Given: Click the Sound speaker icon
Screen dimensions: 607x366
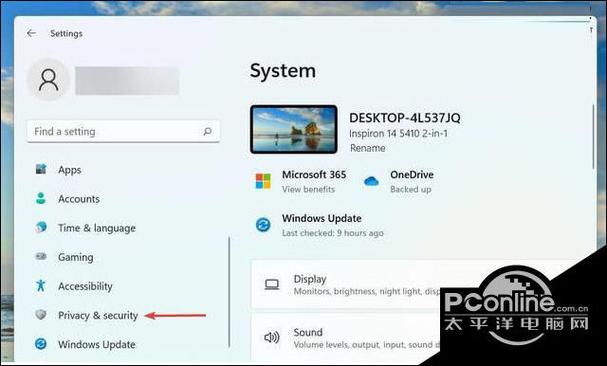Looking at the screenshot, I should (x=272, y=337).
